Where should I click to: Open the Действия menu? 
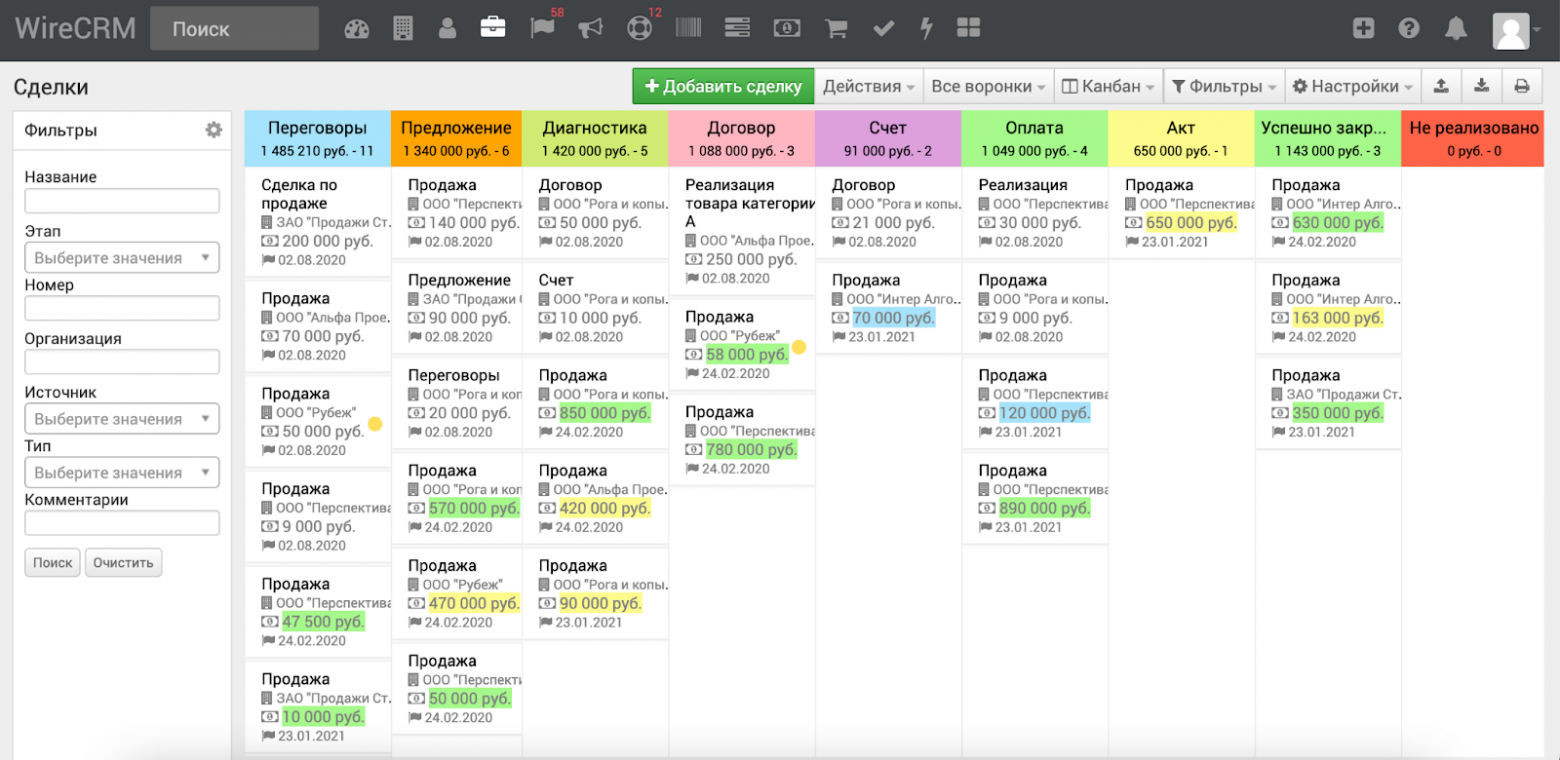pos(868,87)
